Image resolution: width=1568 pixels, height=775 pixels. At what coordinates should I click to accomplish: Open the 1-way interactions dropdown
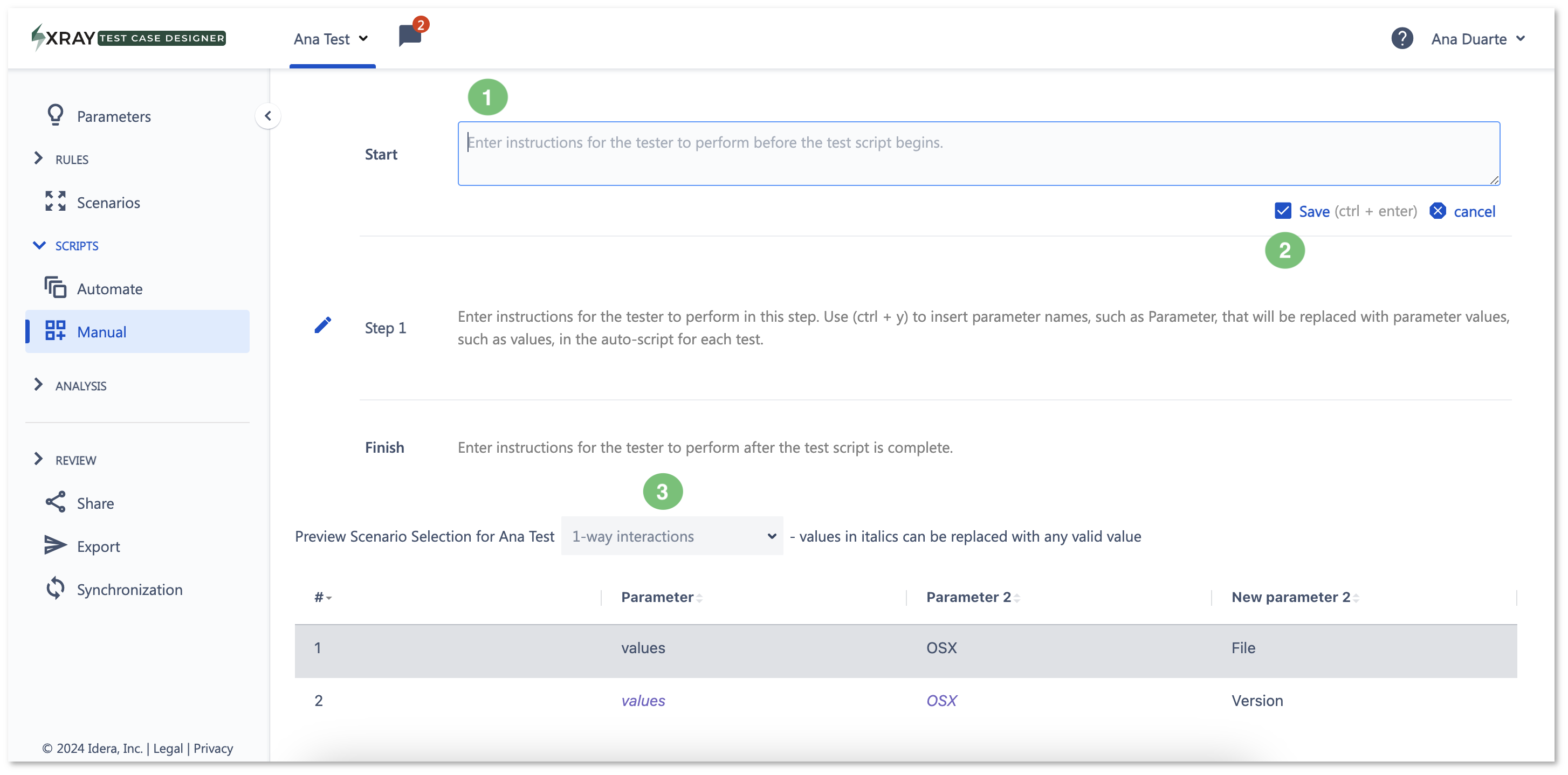click(x=672, y=536)
